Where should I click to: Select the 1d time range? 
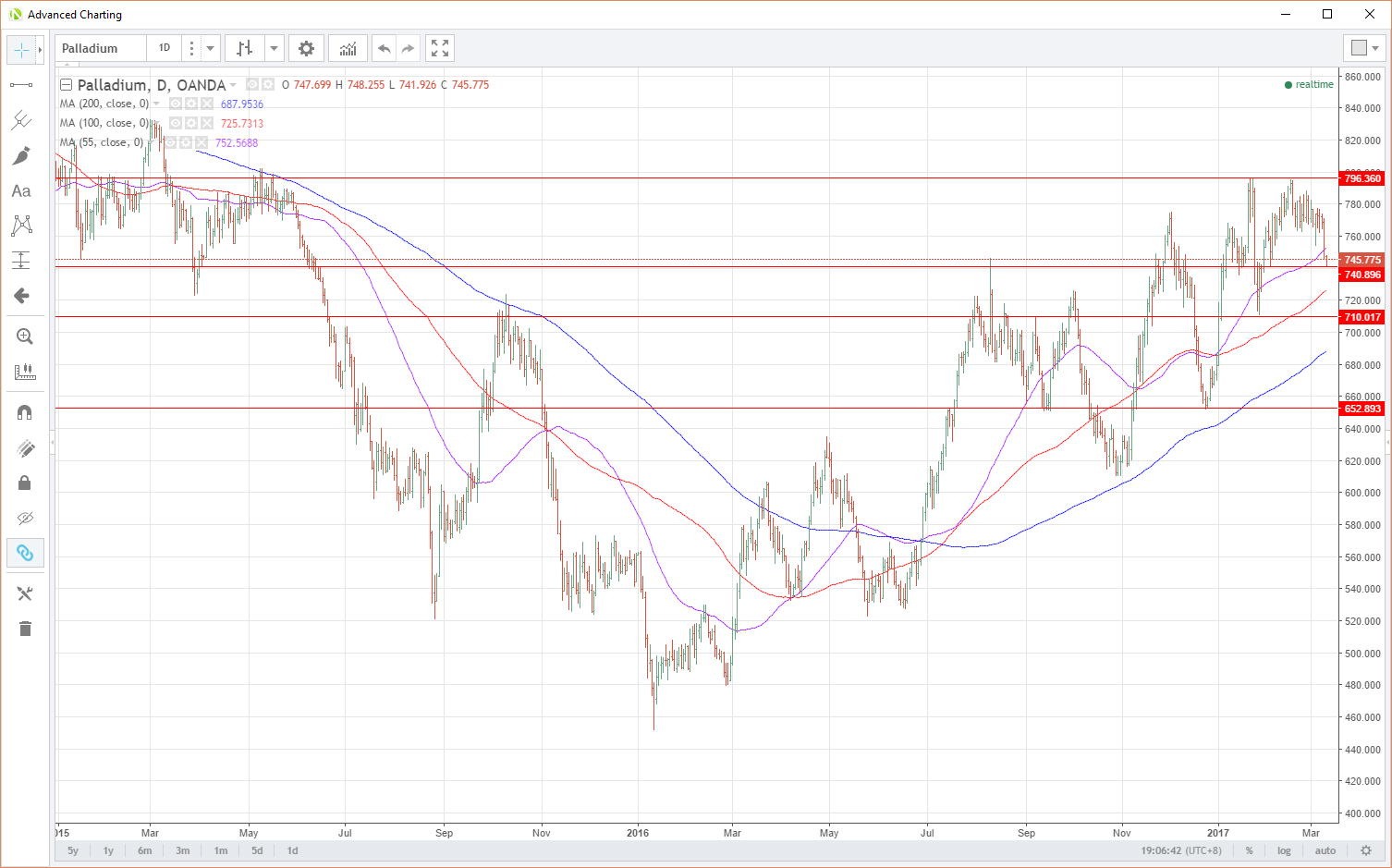(292, 850)
